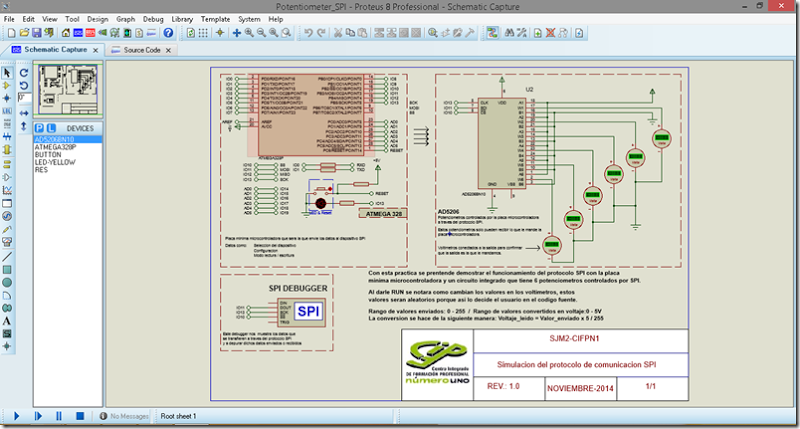Click the Zoom Out magnifier icon
This screenshot has width=800, height=429.
click(x=261, y=33)
